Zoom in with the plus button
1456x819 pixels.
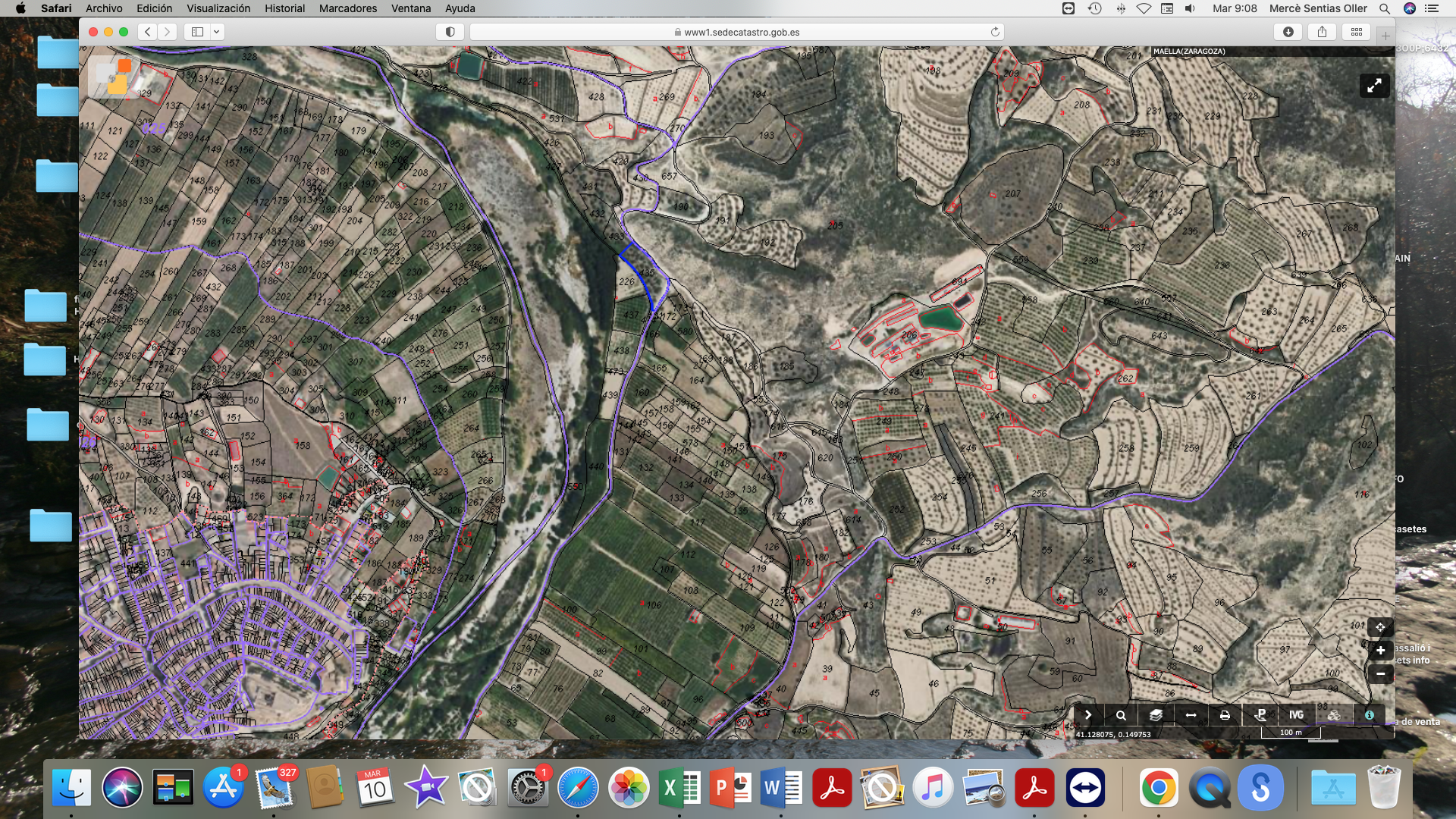coord(1380,651)
